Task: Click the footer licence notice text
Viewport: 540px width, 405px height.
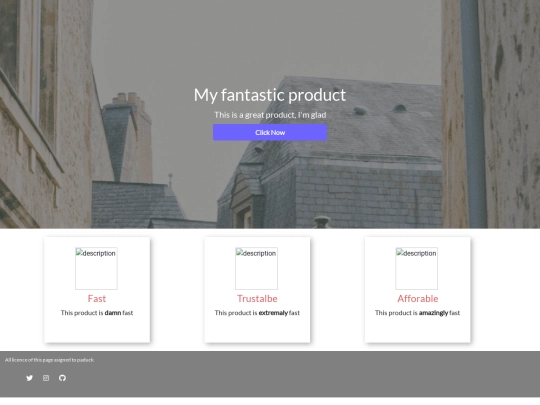Action: (x=49, y=360)
